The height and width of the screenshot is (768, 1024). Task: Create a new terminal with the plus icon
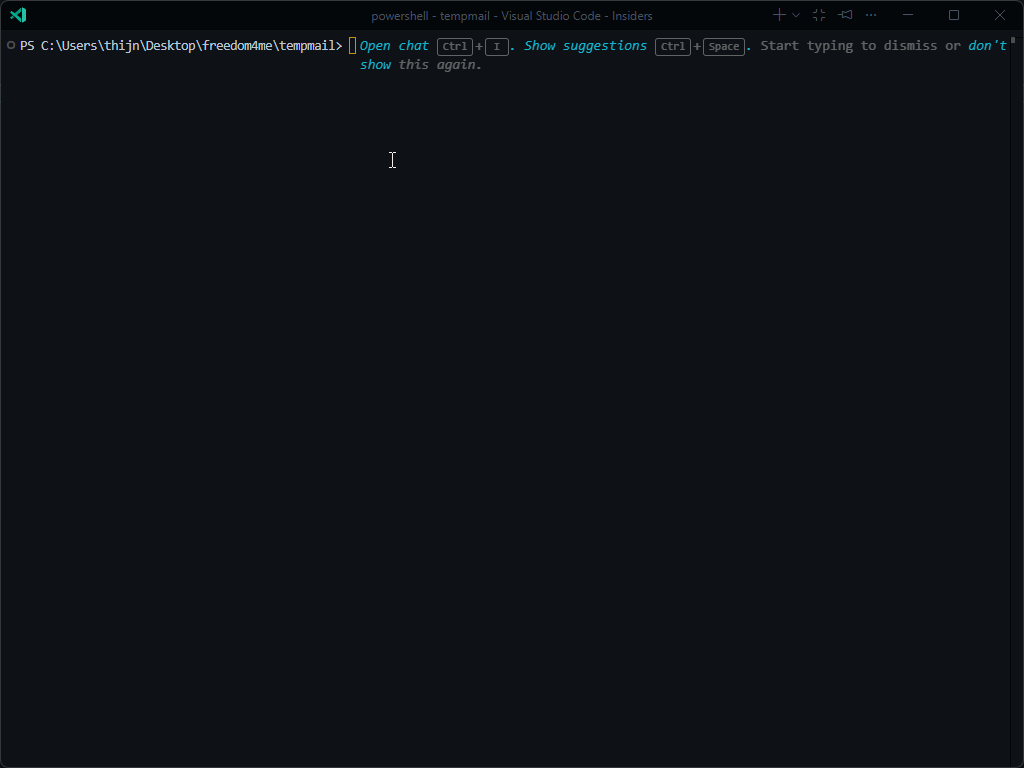[x=779, y=15]
